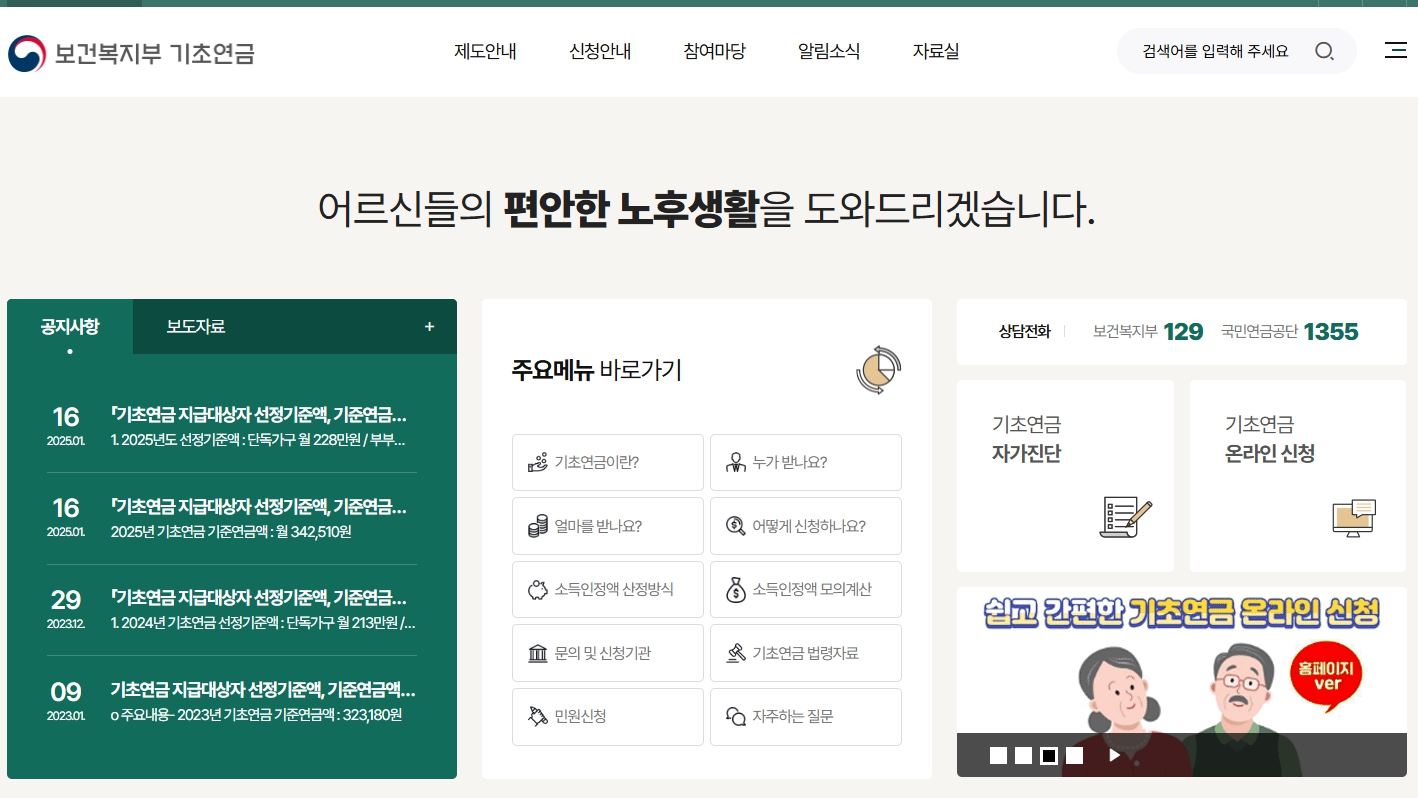The height and width of the screenshot is (798, 1418).
Task: Open the 2023.12. 29 notice on 2024년 선정기준액
Action: pyautogui.click(x=232, y=610)
